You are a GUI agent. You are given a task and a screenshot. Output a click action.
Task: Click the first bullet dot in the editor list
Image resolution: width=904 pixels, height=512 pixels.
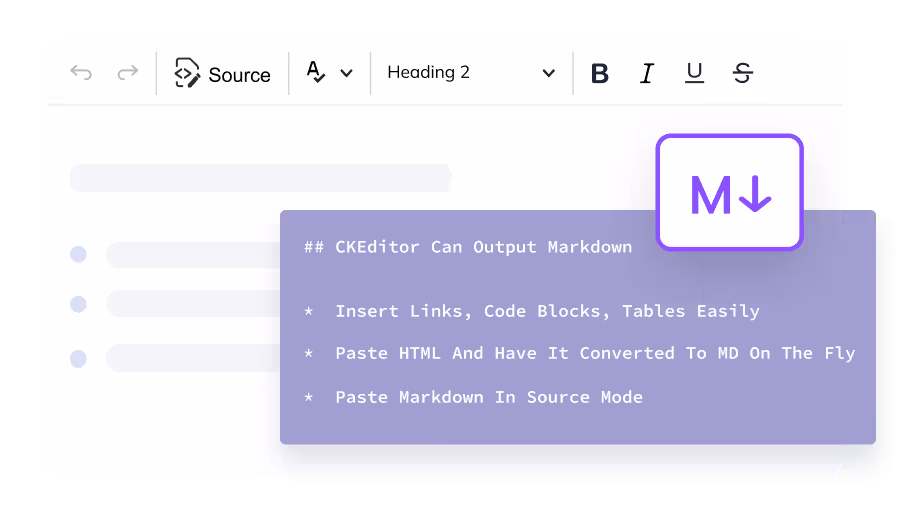[78, 255]
